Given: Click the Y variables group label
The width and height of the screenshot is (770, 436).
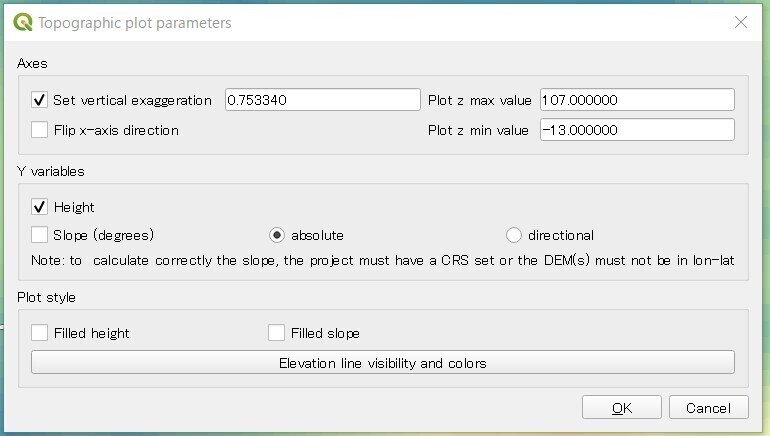Looking at the screenshot, I should pos(51,171).
